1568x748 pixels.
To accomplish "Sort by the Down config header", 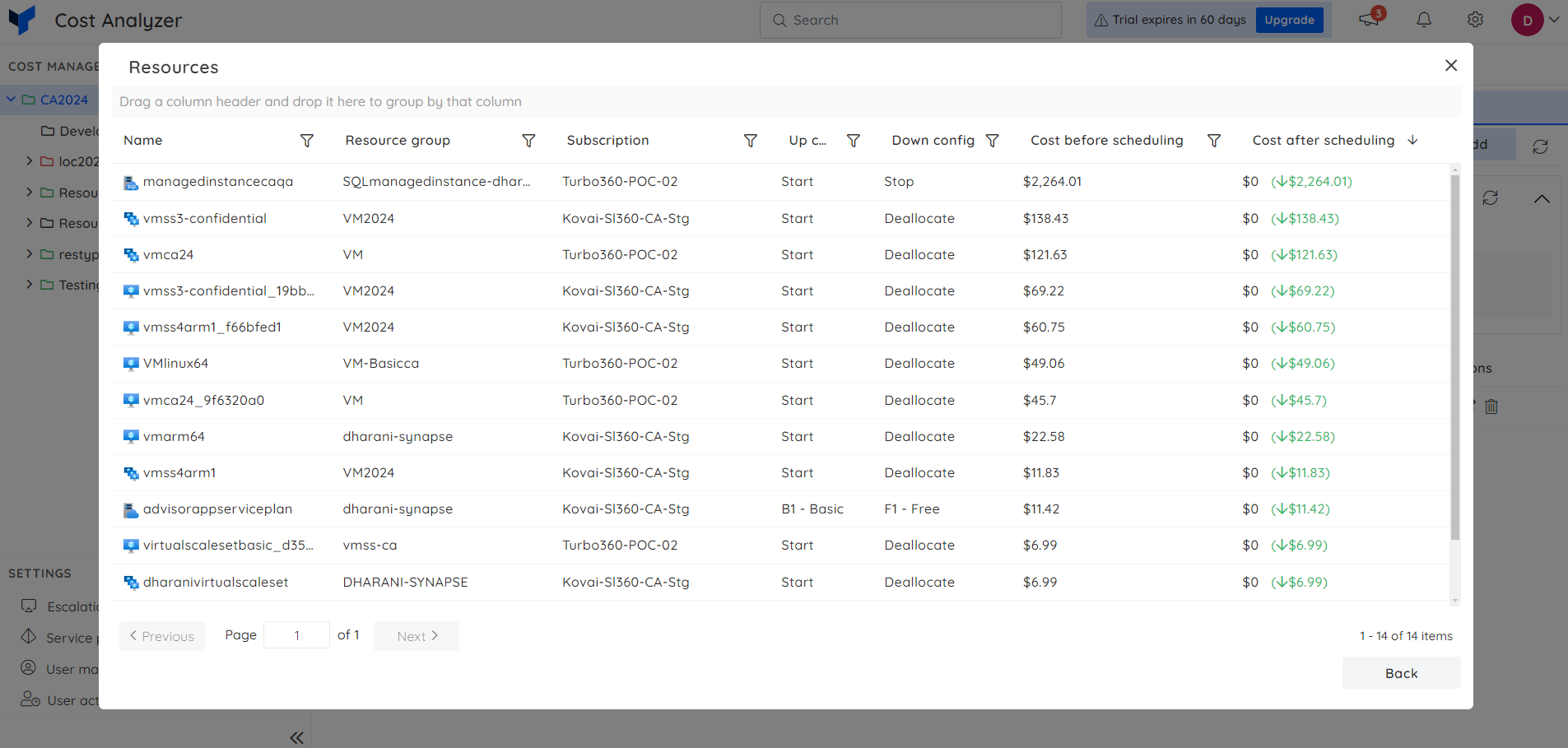I will (x=933, y=141).
